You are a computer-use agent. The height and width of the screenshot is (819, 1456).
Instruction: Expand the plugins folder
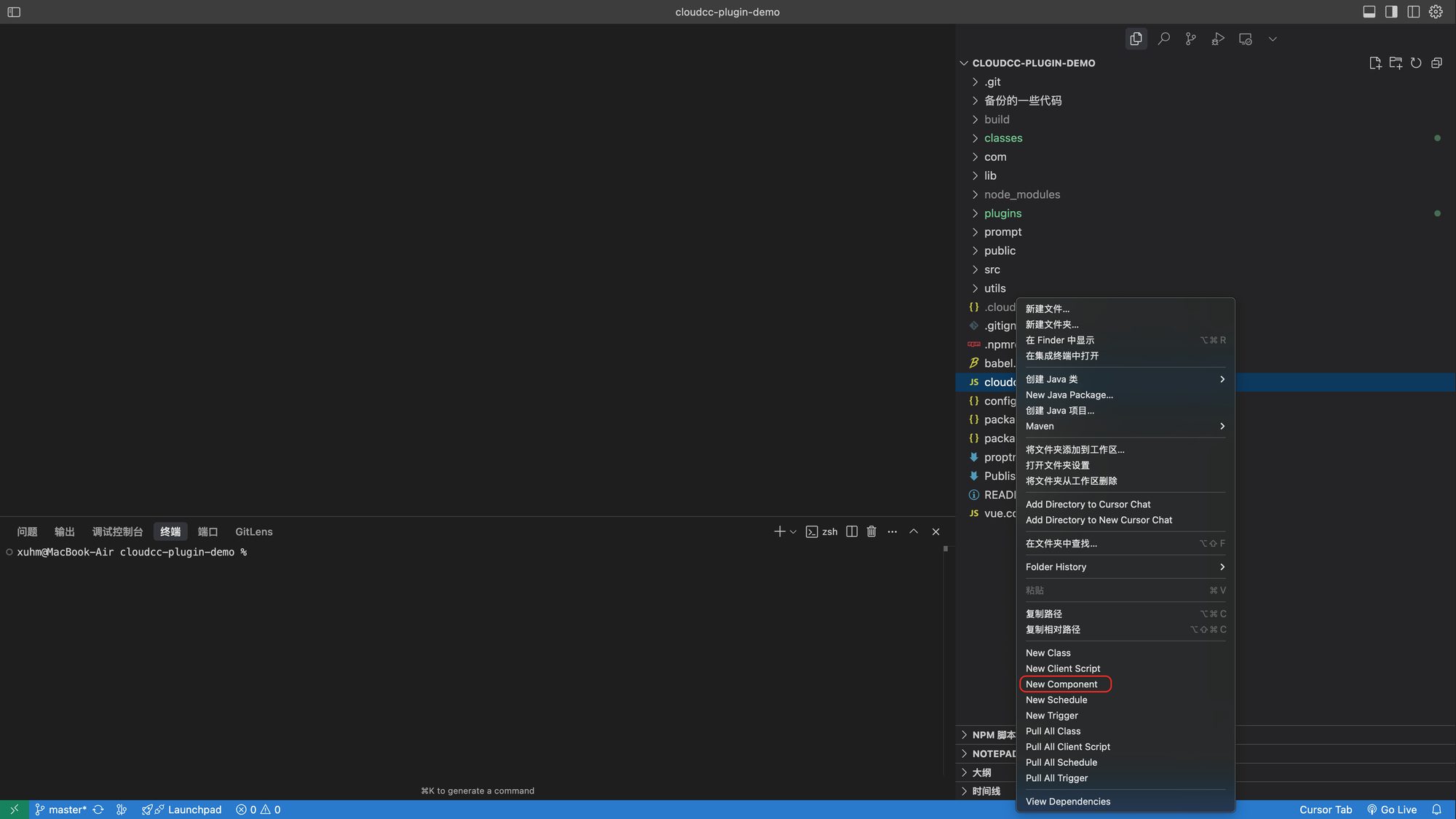(x=1002, y=213)
